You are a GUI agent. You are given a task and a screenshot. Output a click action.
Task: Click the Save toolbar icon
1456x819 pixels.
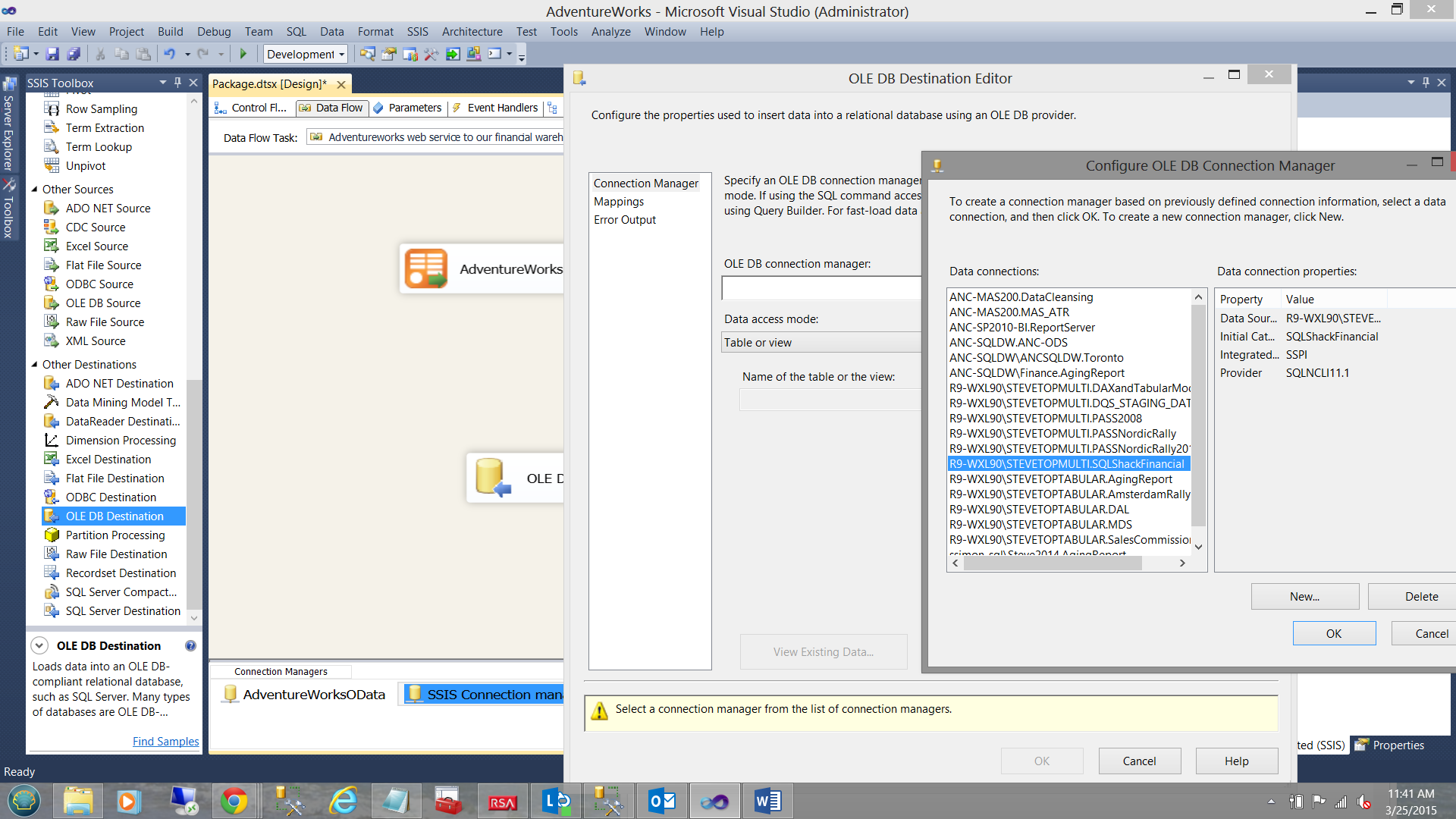click(x=52, y=54)
